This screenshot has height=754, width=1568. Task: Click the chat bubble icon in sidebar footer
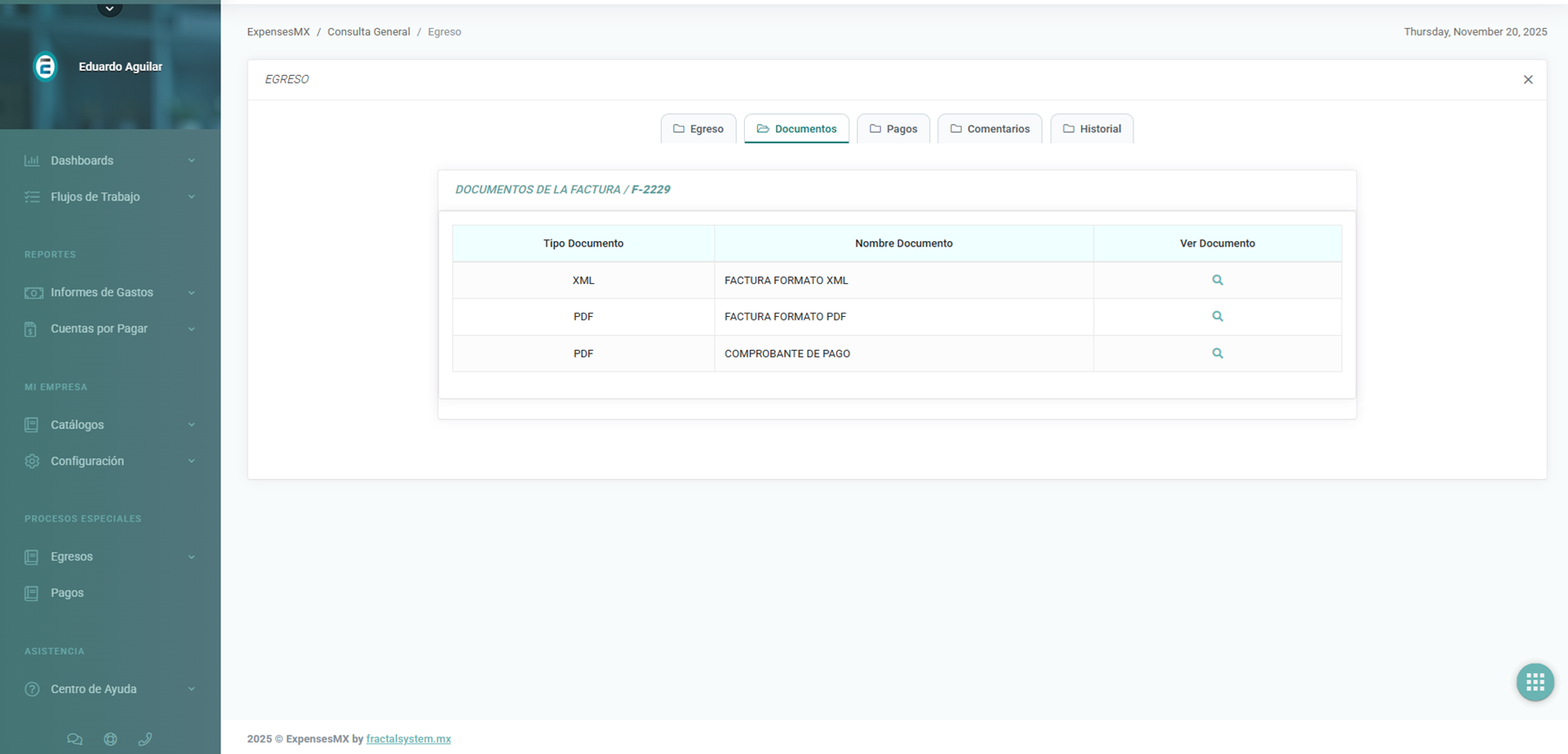click(x=75, y=739)
